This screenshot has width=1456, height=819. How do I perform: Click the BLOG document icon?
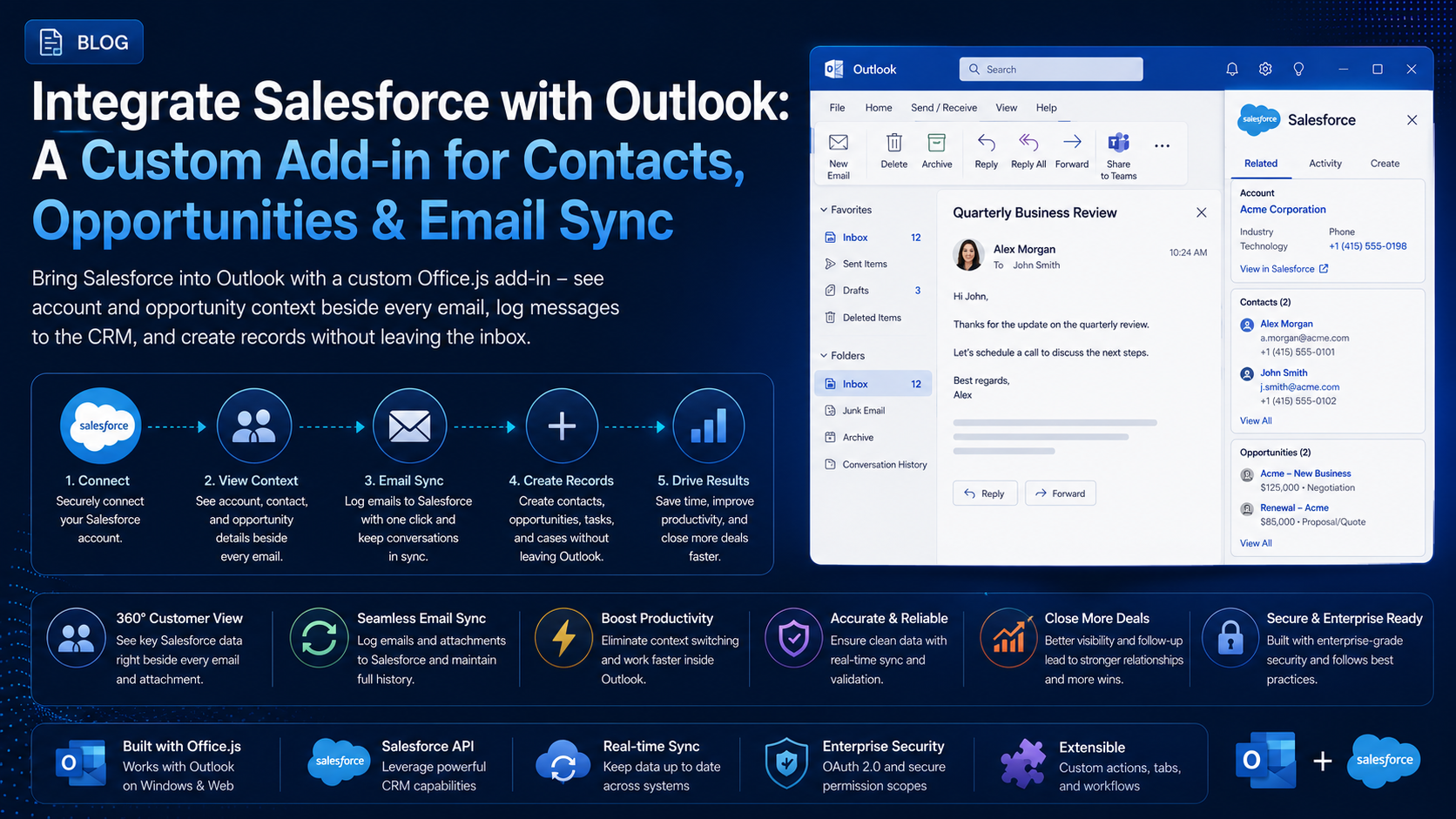[x=51, y=42]
